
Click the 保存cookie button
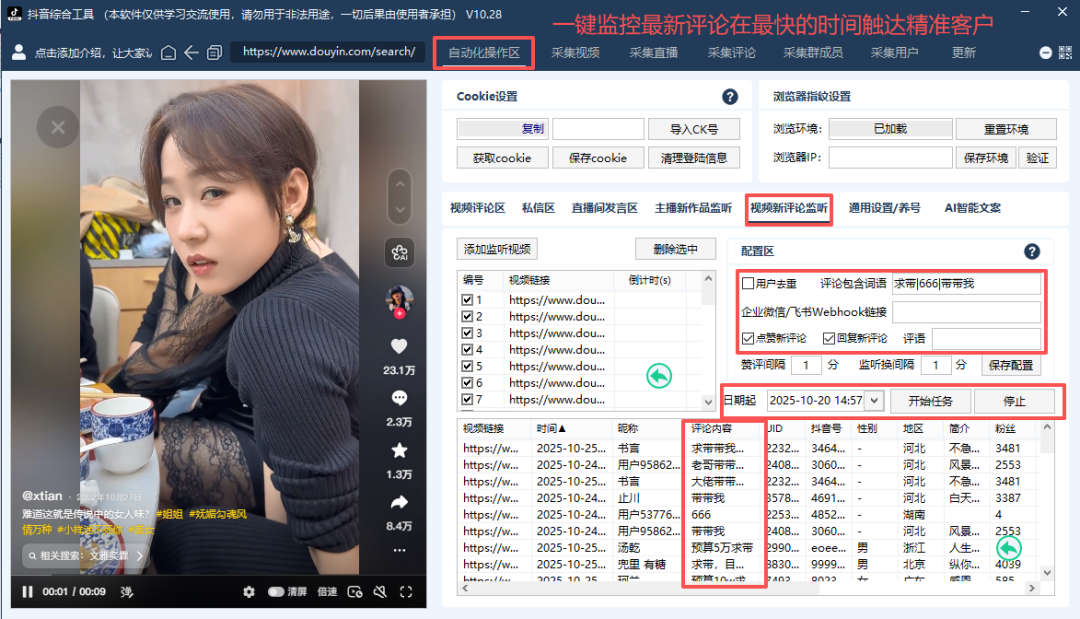(x=598, y=158)
